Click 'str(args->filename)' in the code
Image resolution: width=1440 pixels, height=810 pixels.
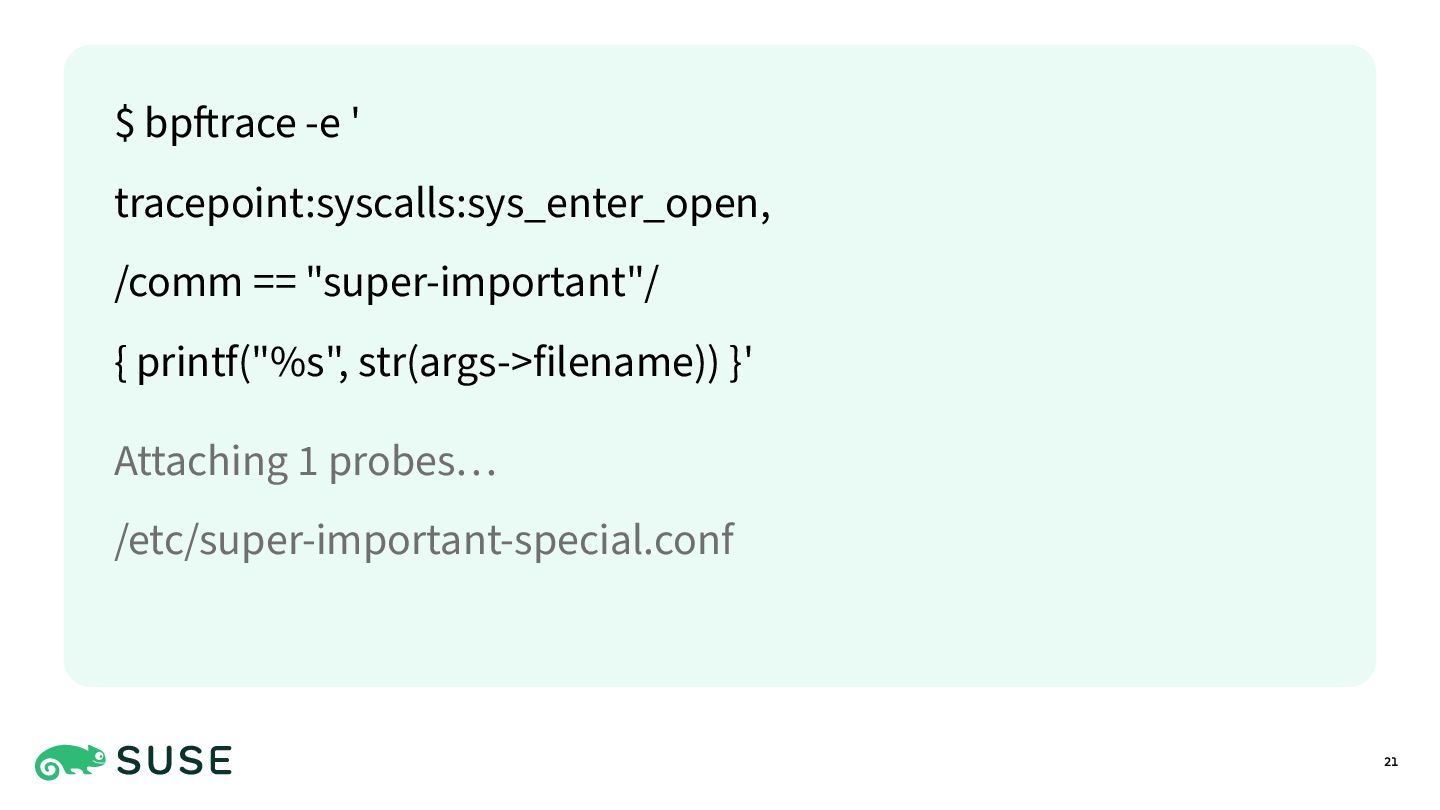coord(538,362)
